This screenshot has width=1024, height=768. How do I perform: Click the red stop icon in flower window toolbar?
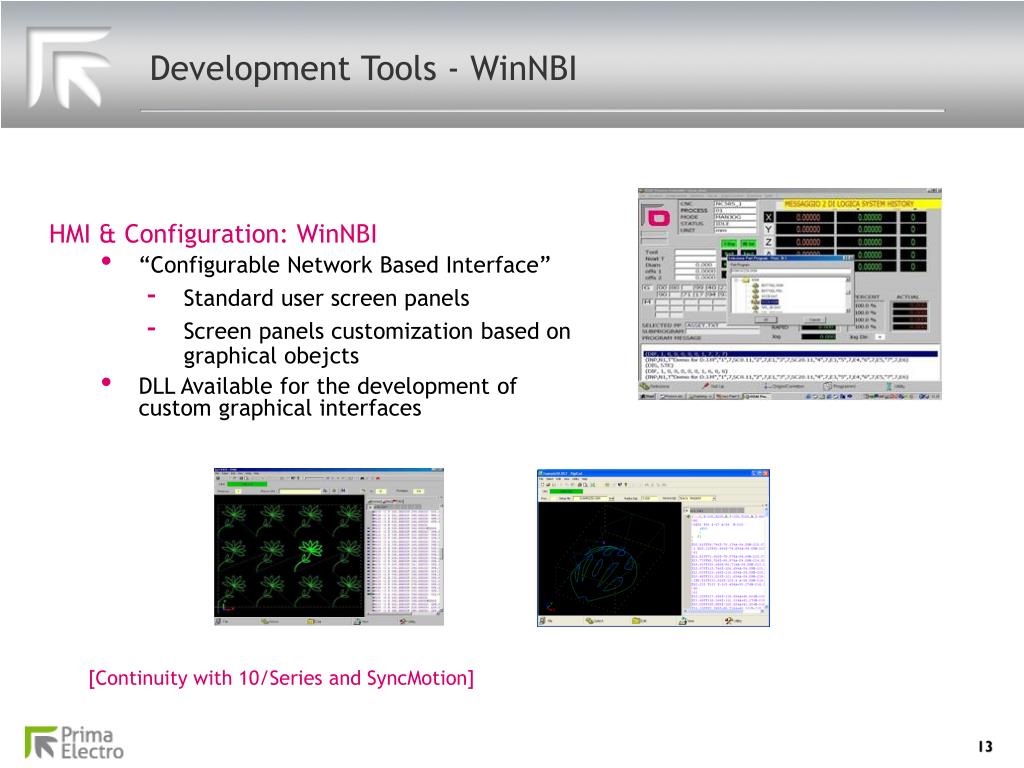click(x=378, y=478)
